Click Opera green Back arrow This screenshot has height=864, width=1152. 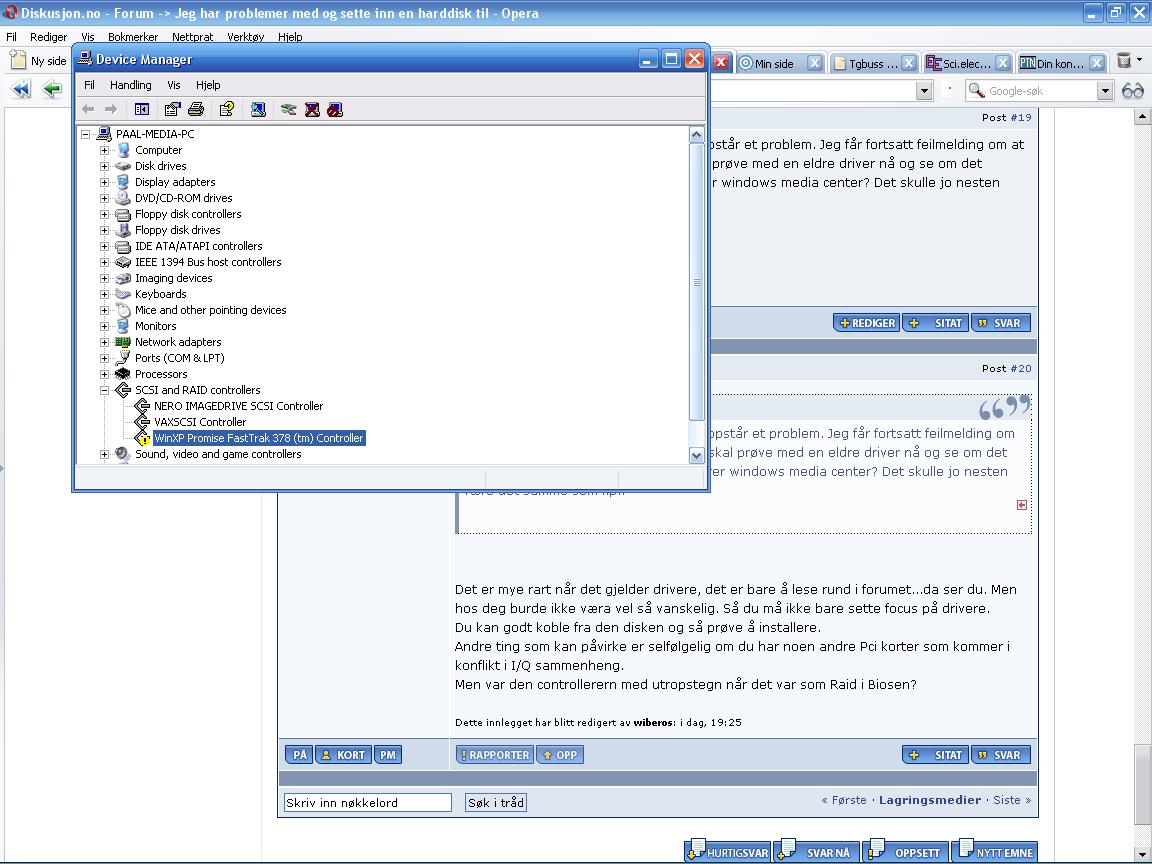[52, 90]
